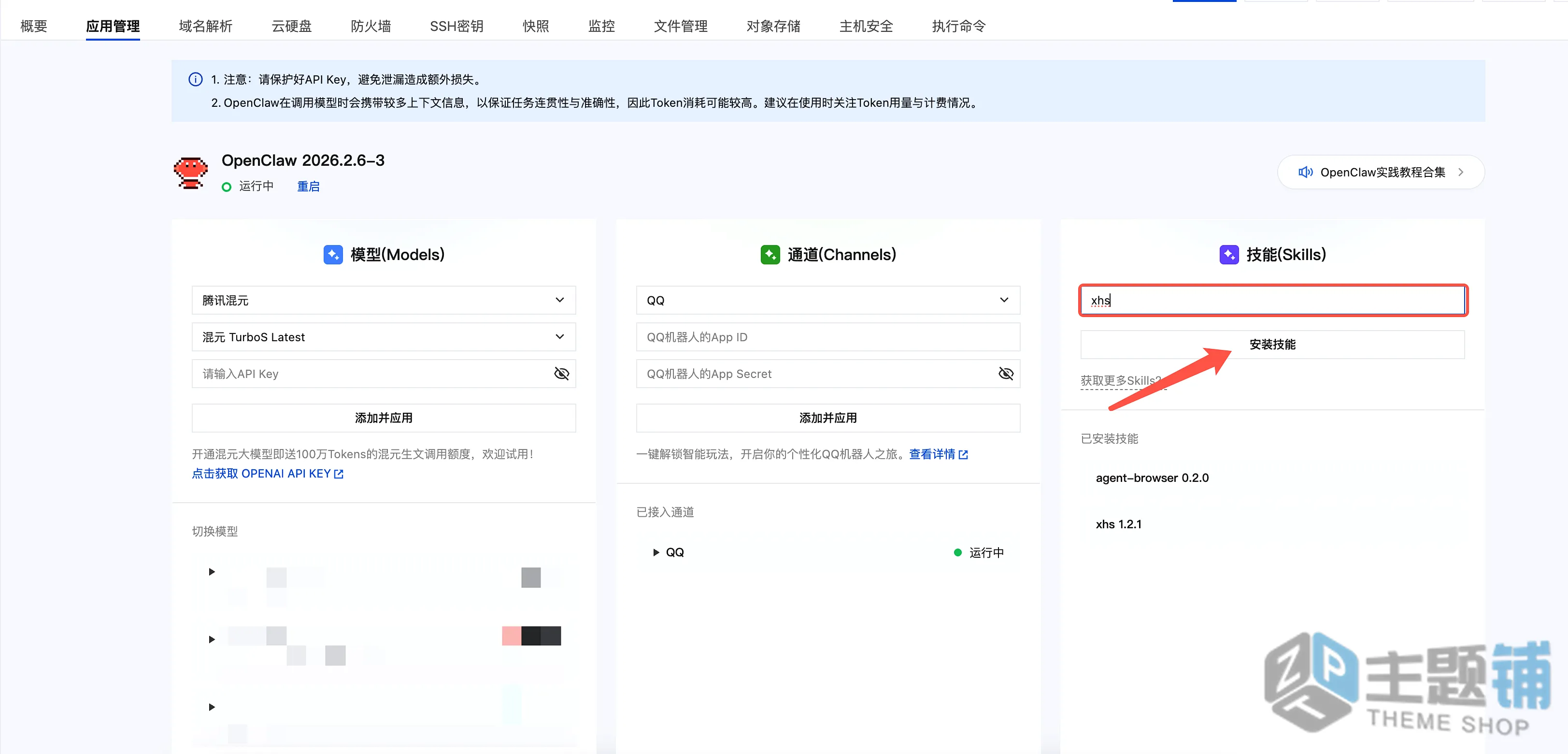
Task: Click the info icon in the notice banner
Action: pyautogui.click(x=195, y=79)
